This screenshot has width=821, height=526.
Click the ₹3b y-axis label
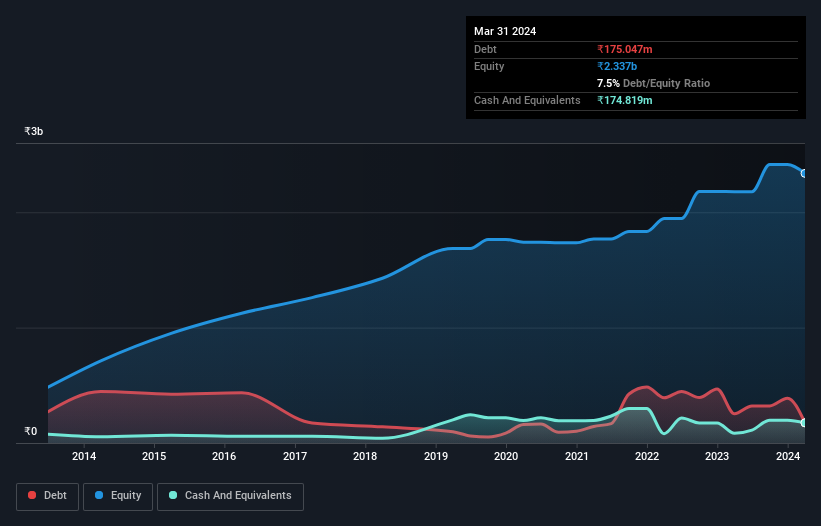coord(34,131)
